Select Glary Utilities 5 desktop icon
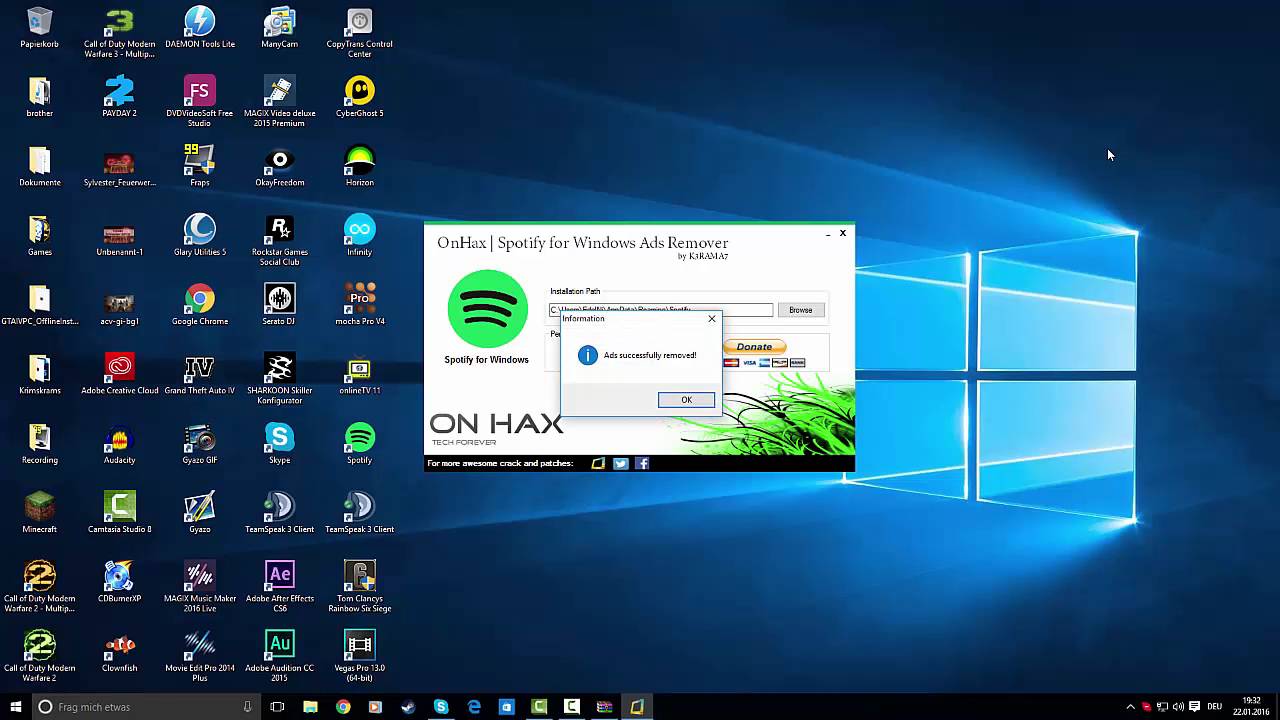 [200, 236]
